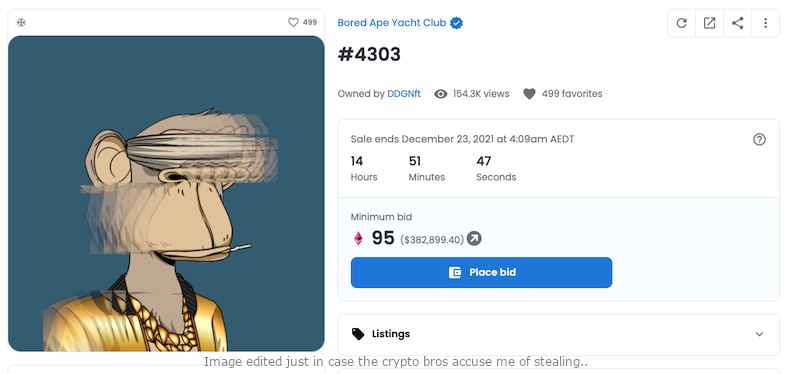Image resolution: width=800 pixels, height=374 pixels.
Task: Click the Place bid button
Action: tap(481, 272)
